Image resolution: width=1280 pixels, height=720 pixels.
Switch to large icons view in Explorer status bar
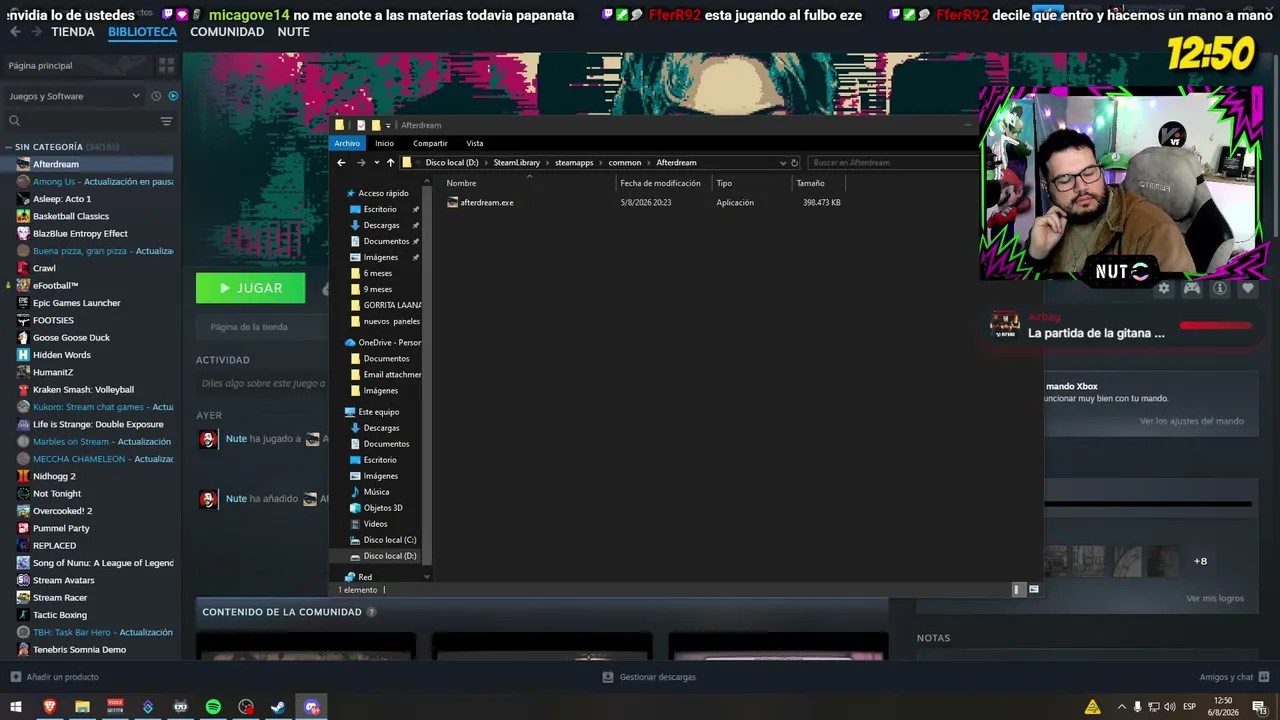pos(1034,590)
